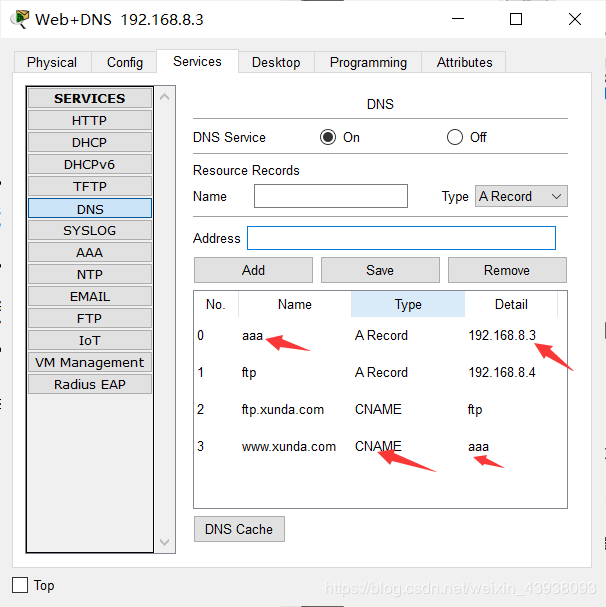Open the EMAIL service
The width and height of the screenshot is (606, 607).
[89, 297]
